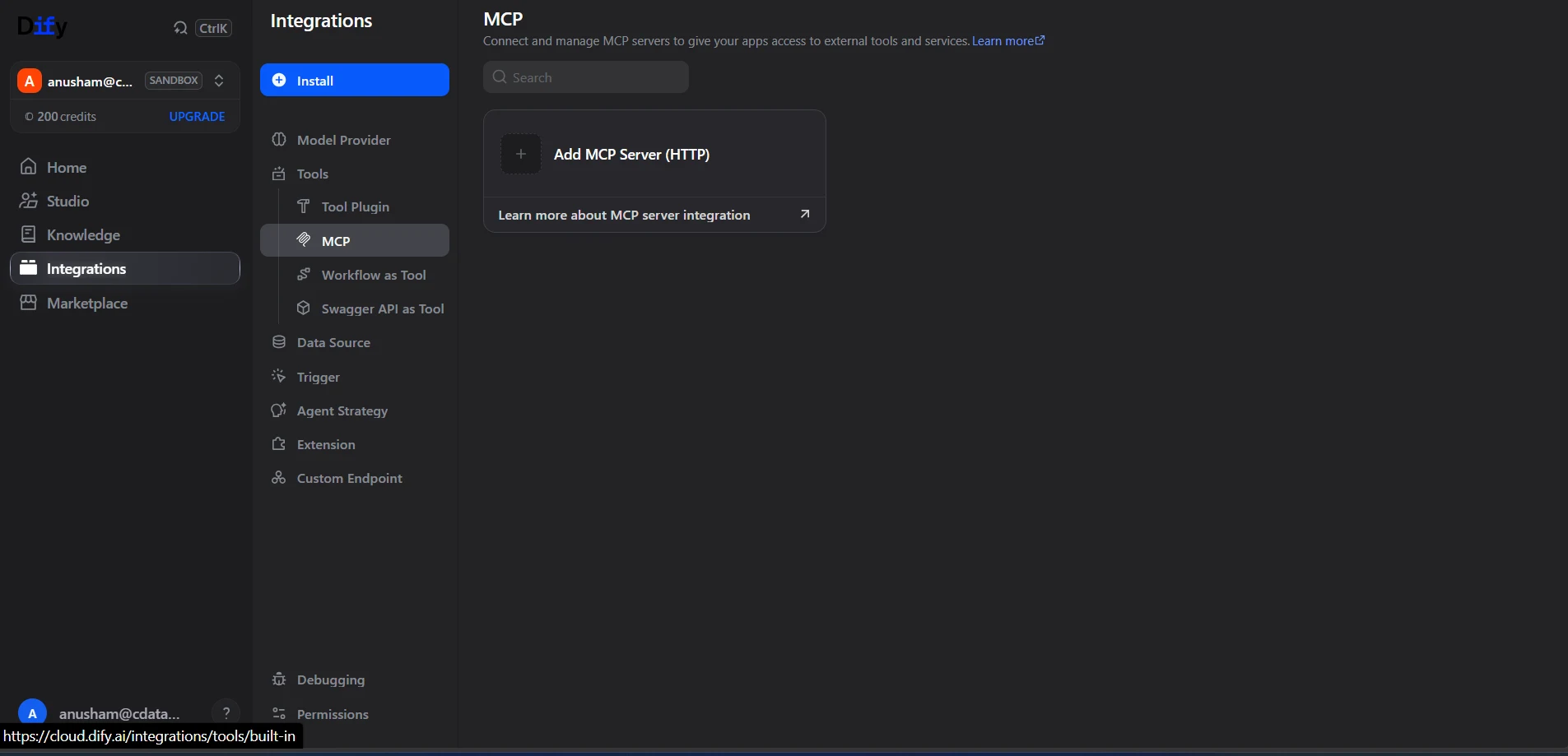Click the plus icon on Add MCP Server card
The height and width of the screenshot is (756, 1568).
tap(521, 154)
